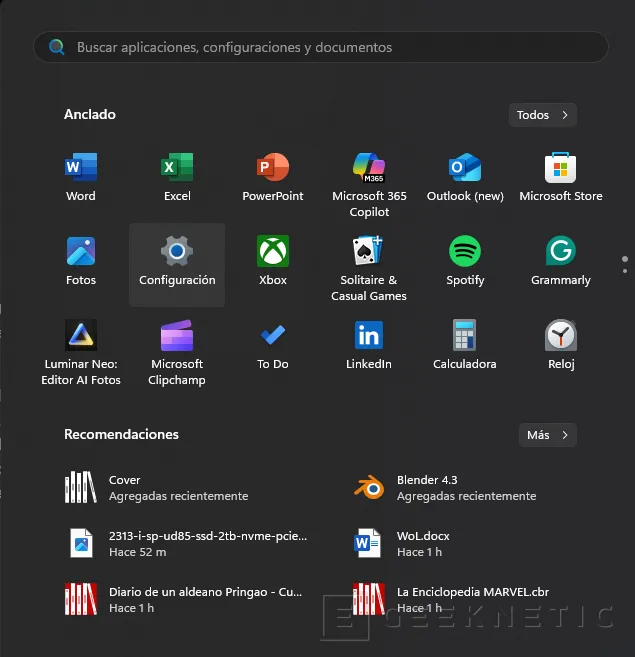Open the 2313-i-sp-ud85-ssd image file
The height and width of the screenshot is (657, 635).
(187, 543)
